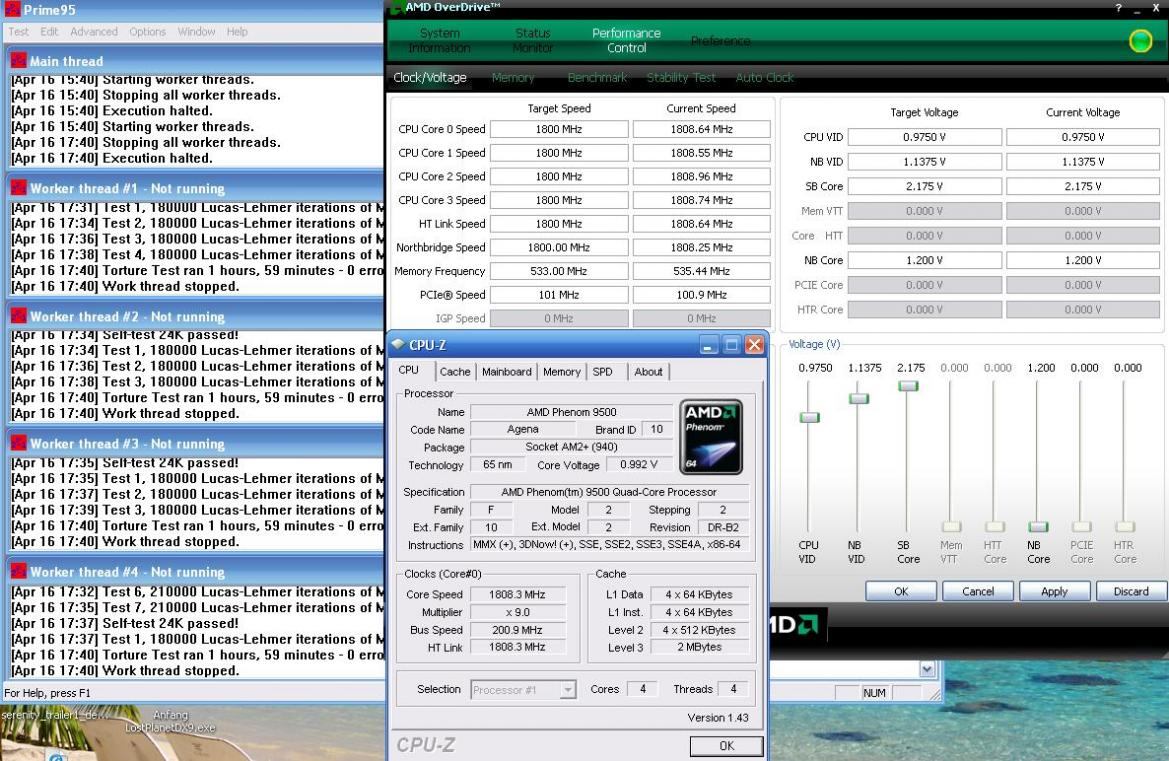This screenshot has height=761, width=1169.
Task: Open the Processor selection dropdown in CPU-Z
Action: [x=568, y=689]
